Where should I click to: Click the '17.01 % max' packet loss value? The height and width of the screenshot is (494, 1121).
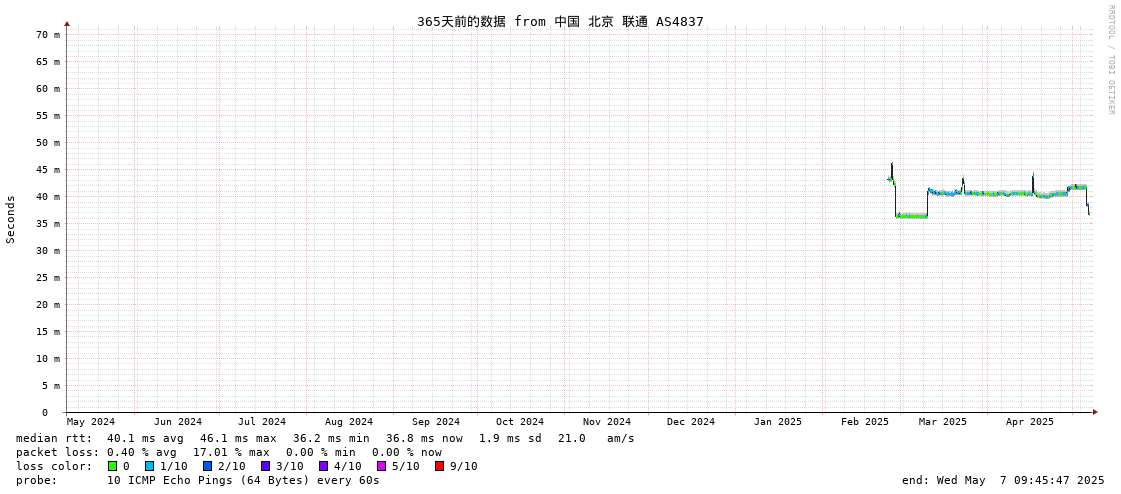(x=231, y=452)
